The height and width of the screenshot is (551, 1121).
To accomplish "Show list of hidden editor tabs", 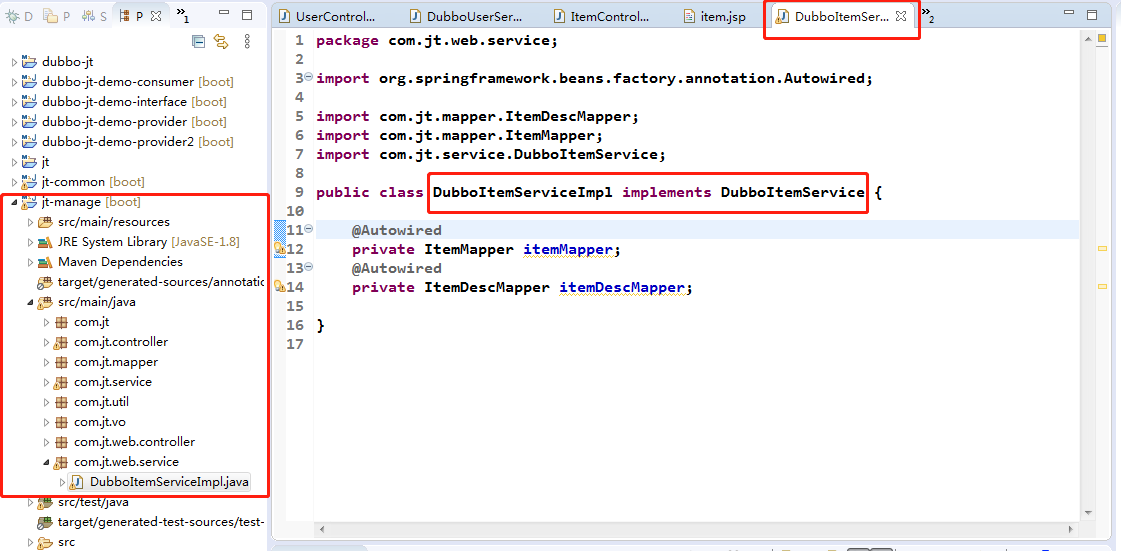I will (929, 16).
